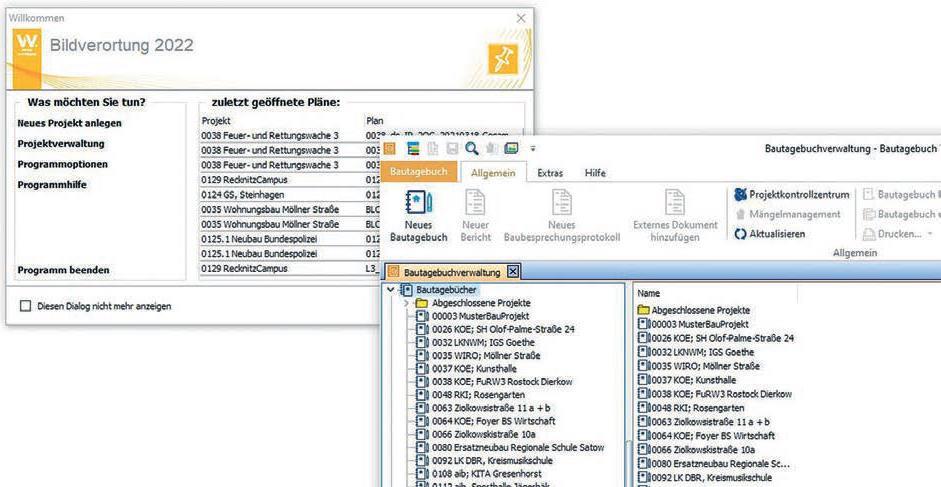Switch to the Extras ribbon tab
Image resolution: width=941 pixels, height=487 pixels.
click(x=550, y=173)
